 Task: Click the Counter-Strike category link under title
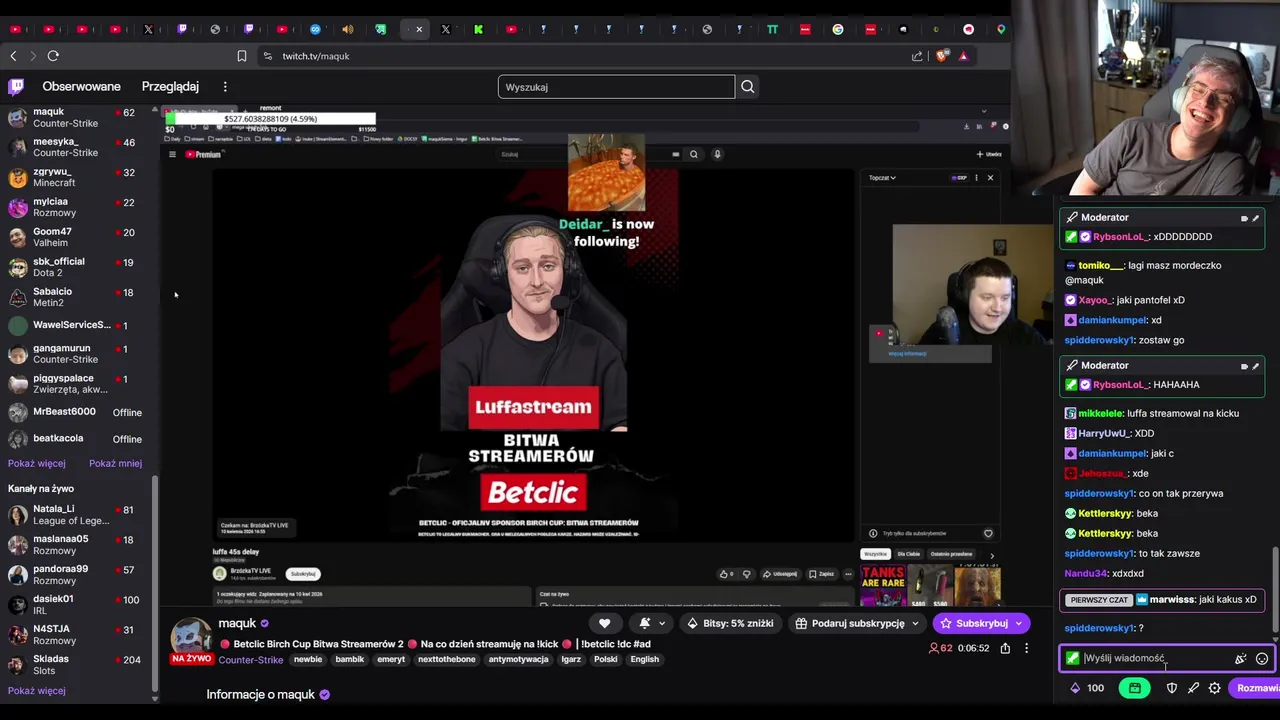[x=250, y=660]
